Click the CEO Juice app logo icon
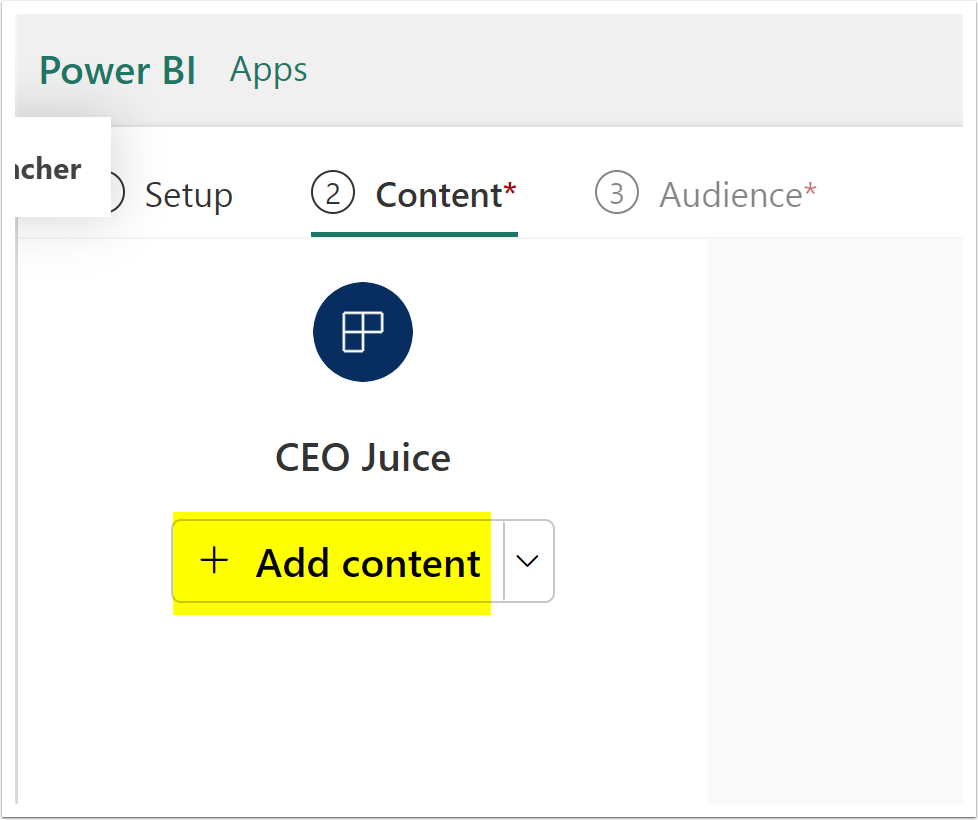978x820 pixels. pos(363,332)
